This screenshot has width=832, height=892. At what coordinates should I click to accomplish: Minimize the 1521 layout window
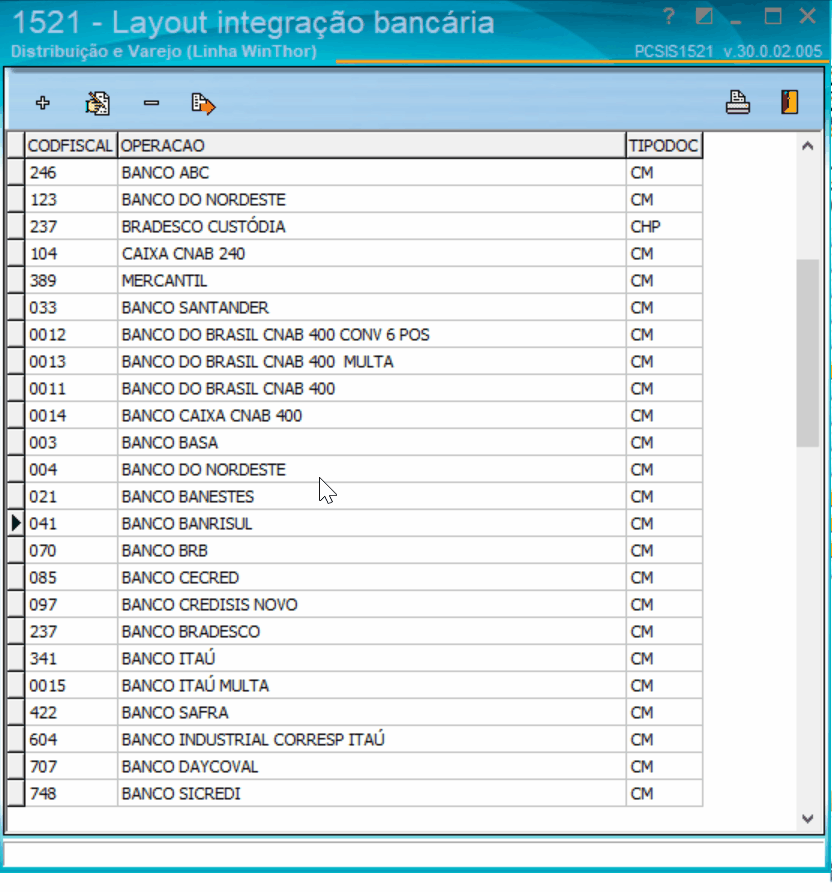pos(736,22)
